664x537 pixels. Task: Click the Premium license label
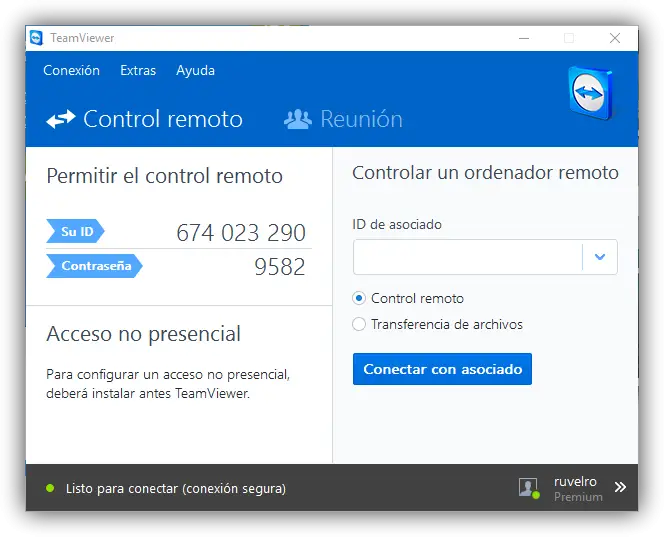[x=578, y=497]
